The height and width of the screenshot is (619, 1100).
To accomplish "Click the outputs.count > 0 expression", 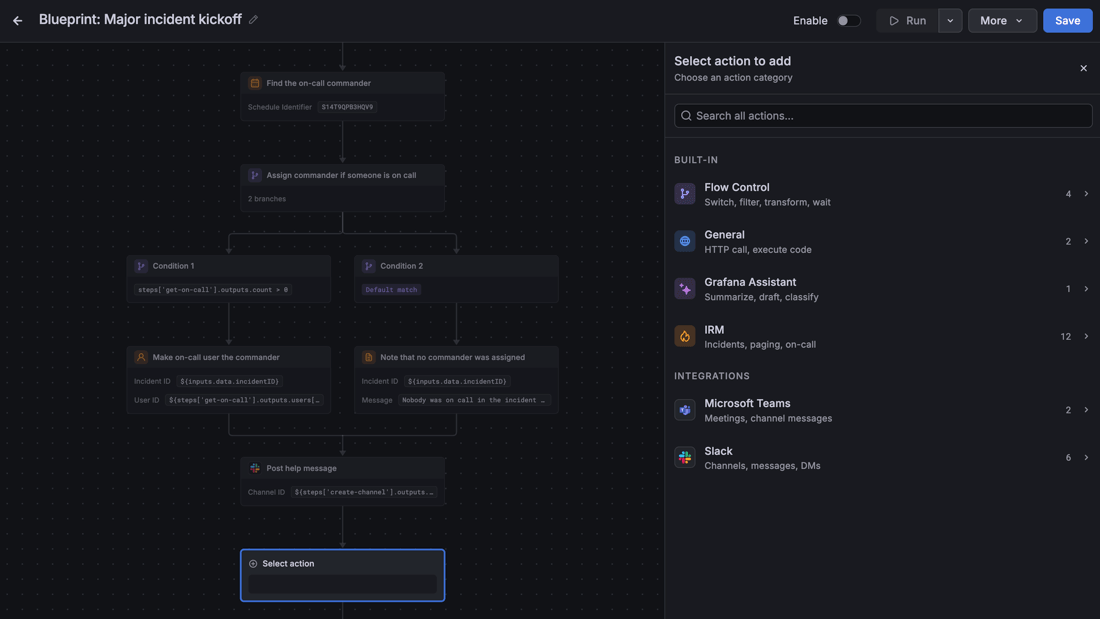I will (x=213, y=290).
